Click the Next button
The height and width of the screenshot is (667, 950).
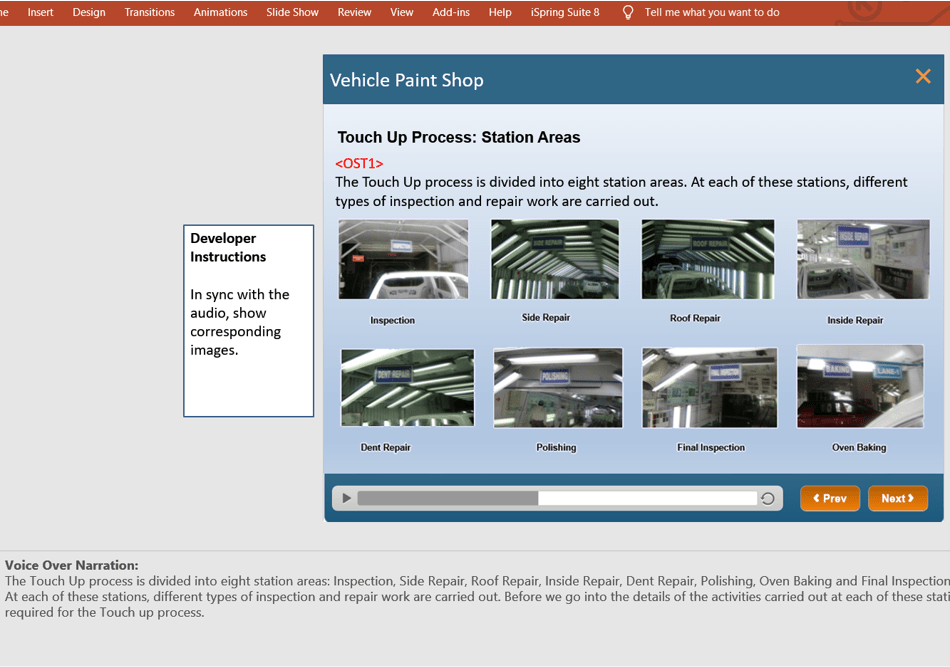pyautogui.click(x=897, y=498)
